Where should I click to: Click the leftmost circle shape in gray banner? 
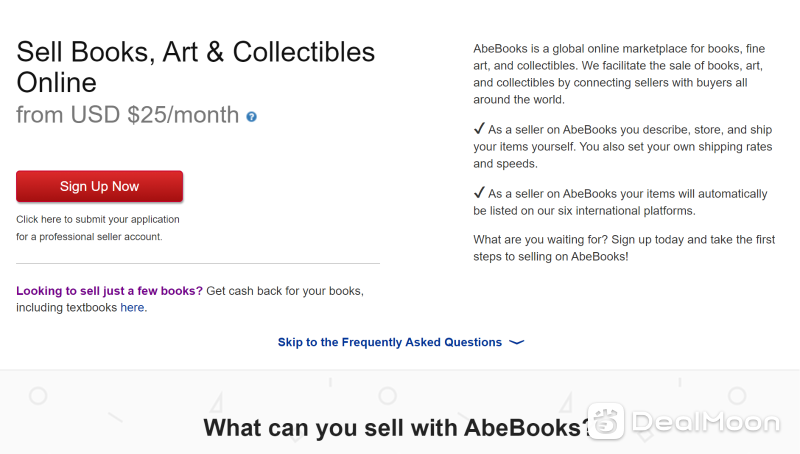coord(38,395)
